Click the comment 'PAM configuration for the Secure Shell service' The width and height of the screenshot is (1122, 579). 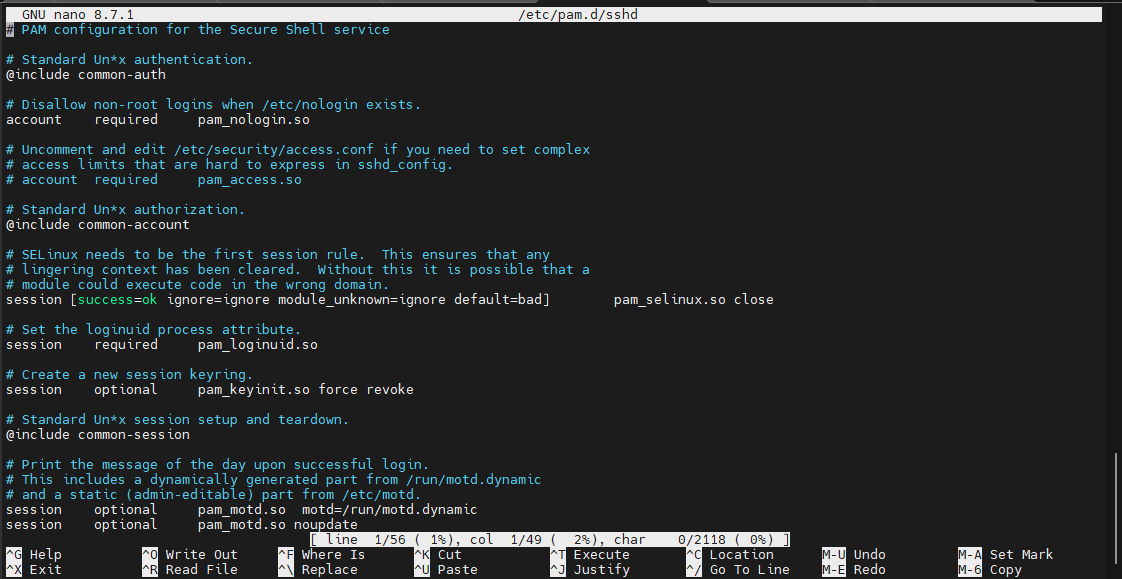205,29
